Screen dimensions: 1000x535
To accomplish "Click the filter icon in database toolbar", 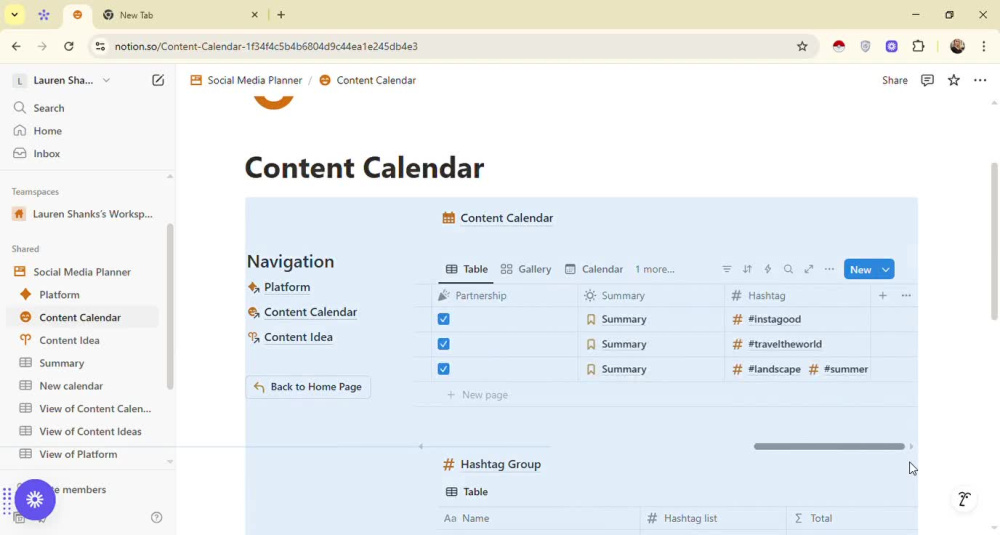I will click(726, 269).
